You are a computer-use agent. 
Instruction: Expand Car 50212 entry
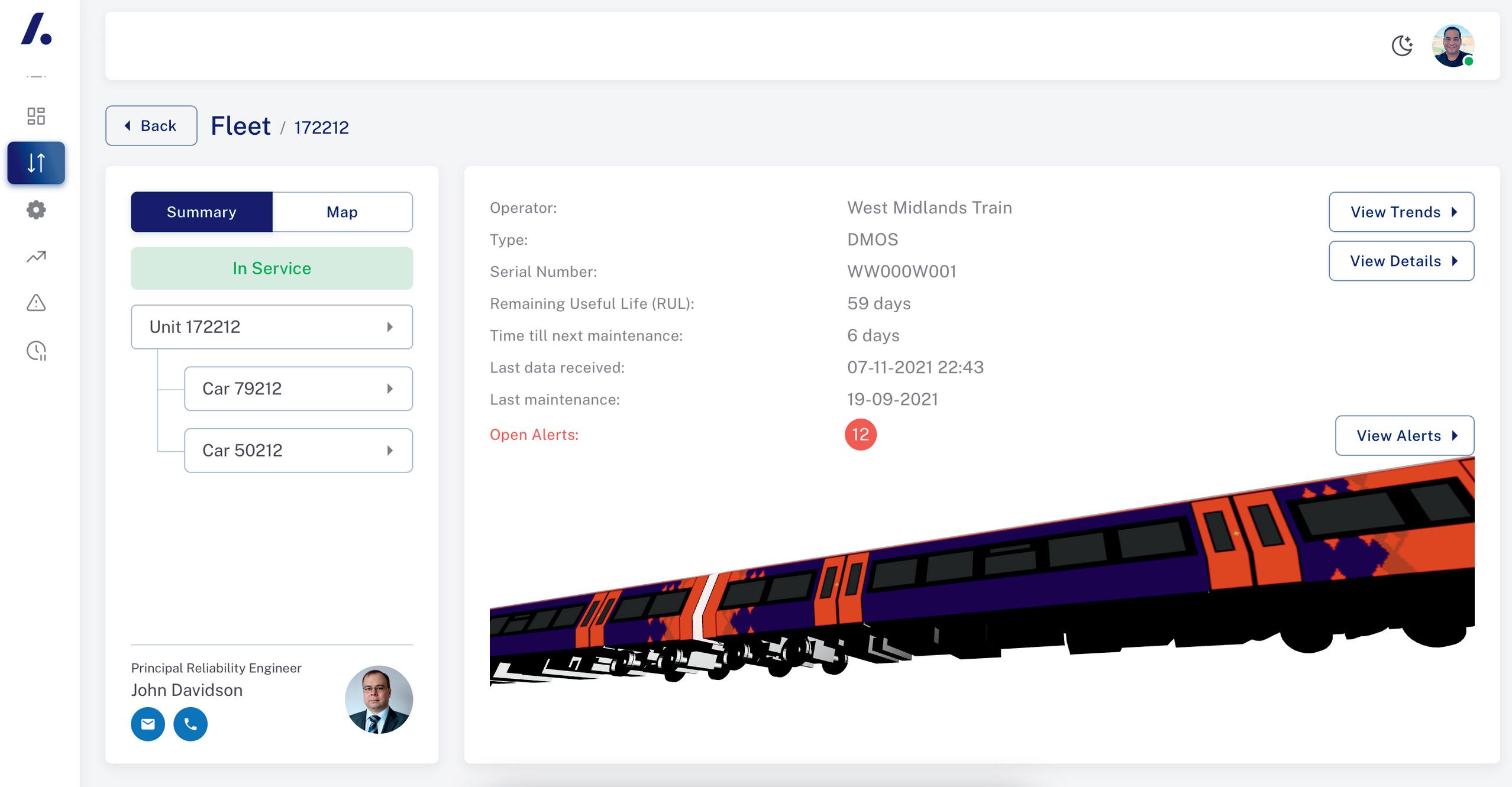pyautogui.click(x=298, y=451)
